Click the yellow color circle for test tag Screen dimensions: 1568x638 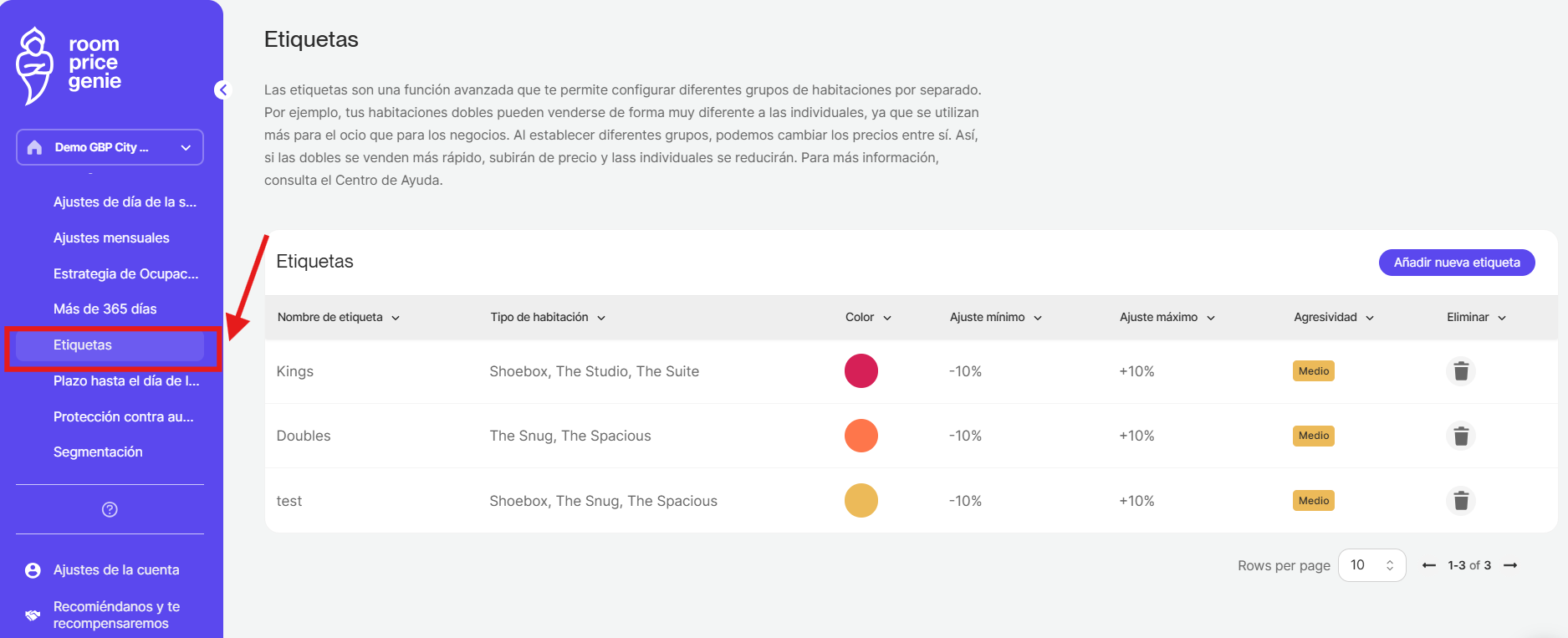point(861,500)
